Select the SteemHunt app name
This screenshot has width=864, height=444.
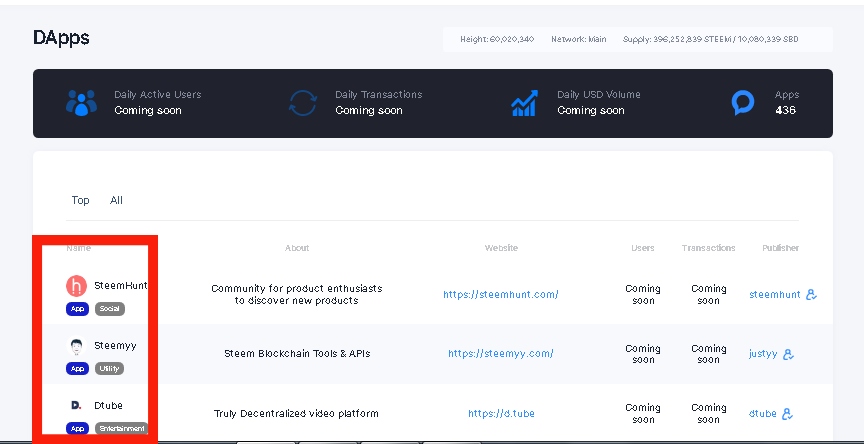pos(121,286)
